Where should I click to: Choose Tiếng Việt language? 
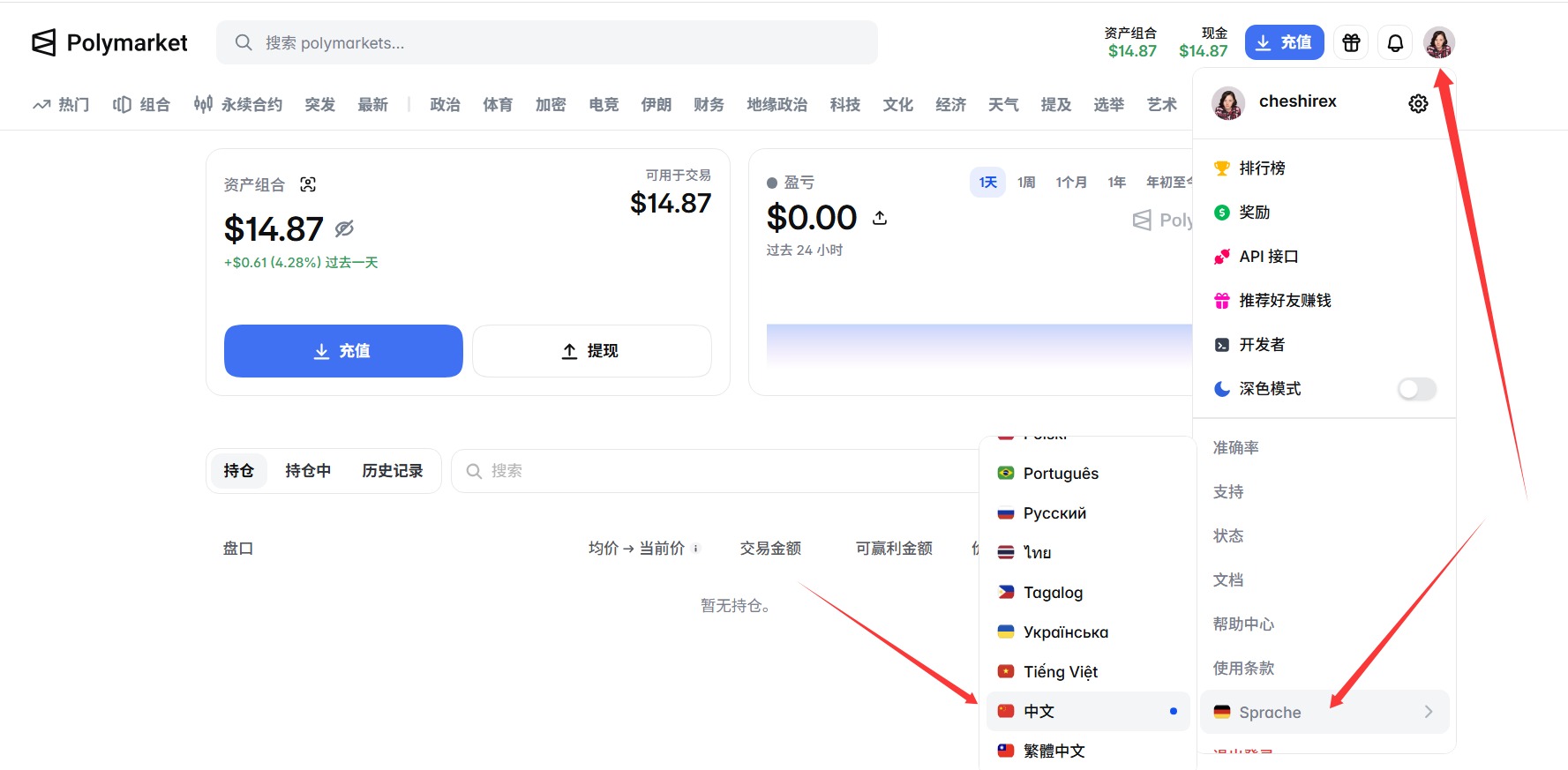click(1088, 671)
